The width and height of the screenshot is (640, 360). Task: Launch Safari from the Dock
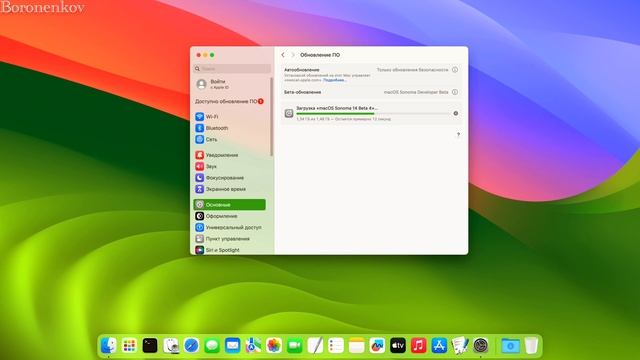coord(191,346)
